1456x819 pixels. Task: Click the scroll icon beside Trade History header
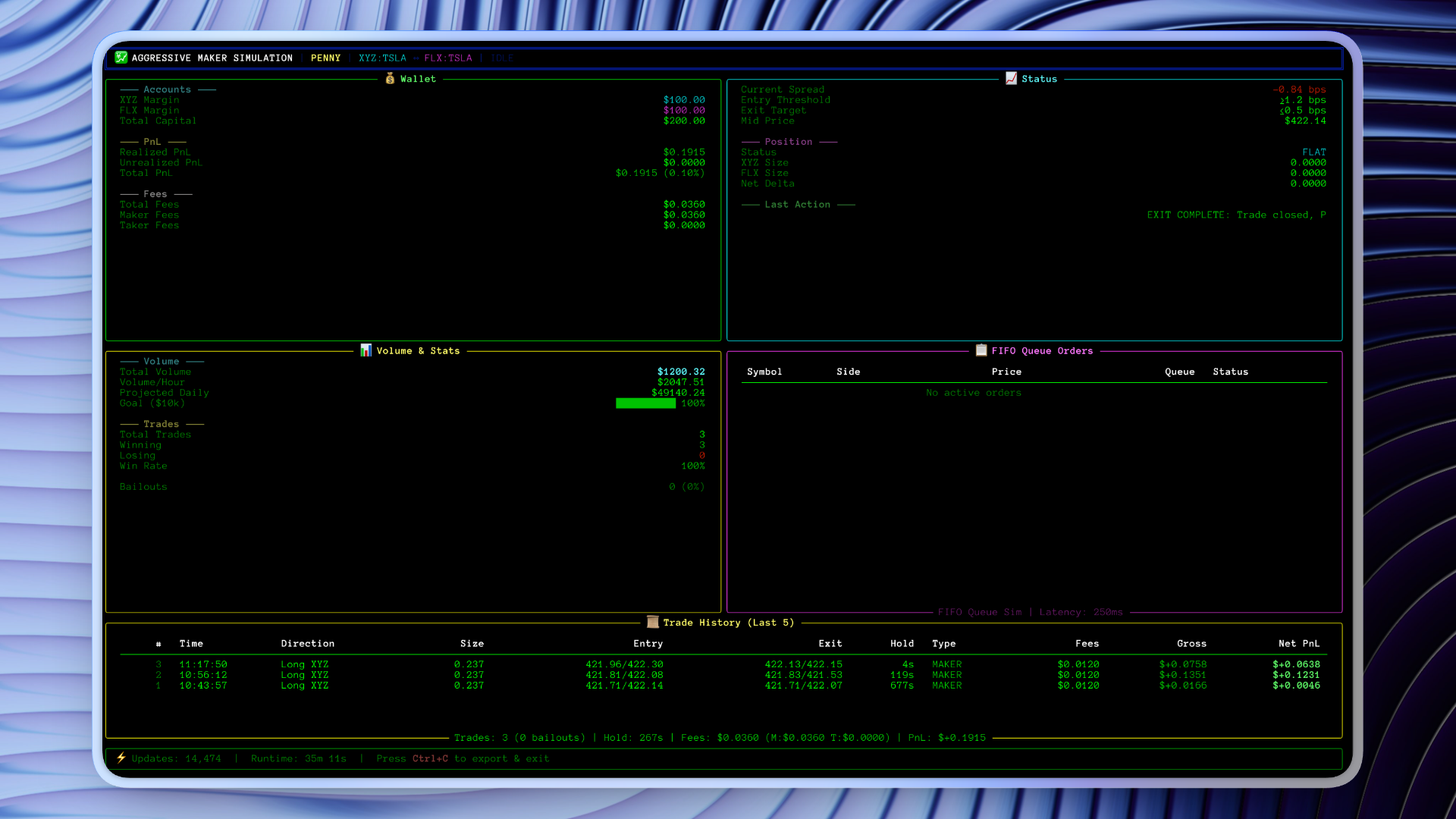[x=653, y=622]
